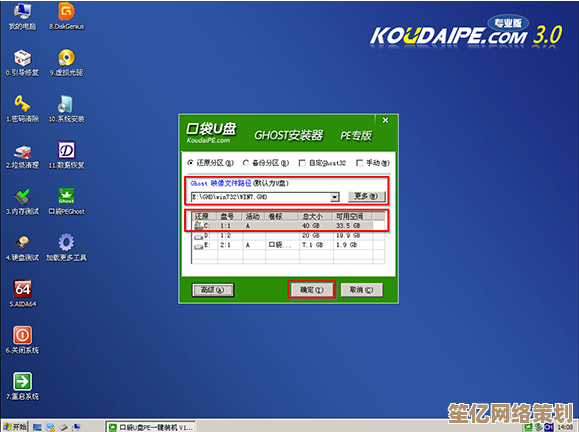This screenshot has width=579, height=432.
Task: Open the 11.数据恢复 recovery icon
Action: (x=66, y=155)
